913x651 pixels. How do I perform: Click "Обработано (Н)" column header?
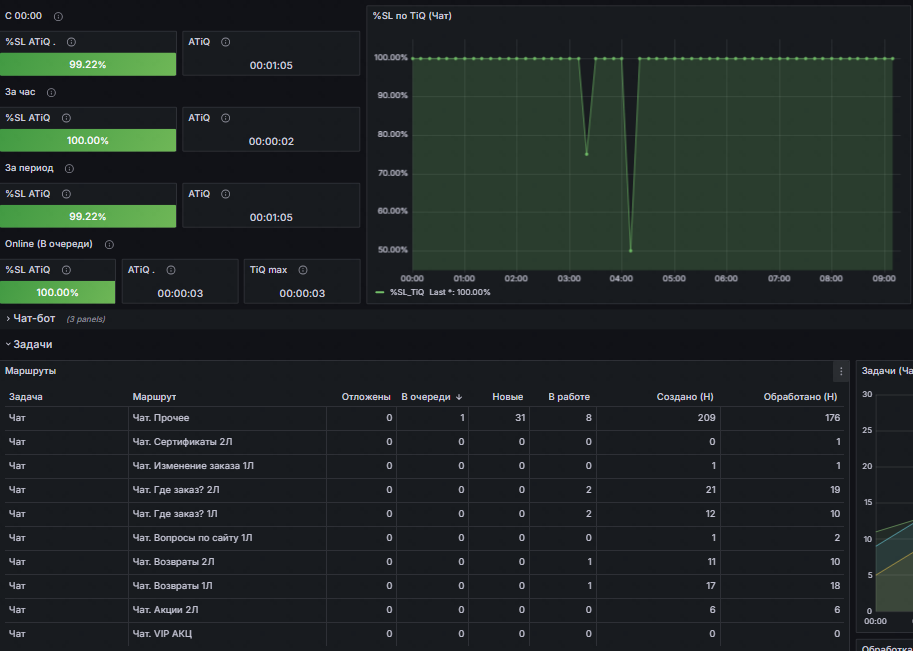(x=800, y=397)
